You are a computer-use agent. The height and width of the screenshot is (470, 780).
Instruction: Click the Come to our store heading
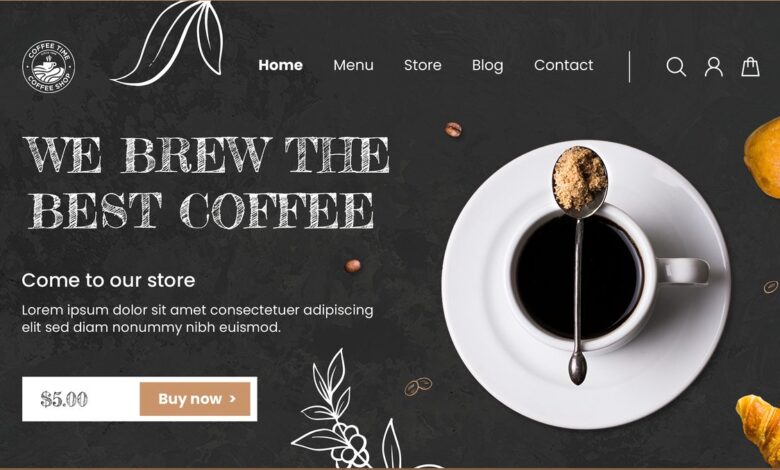[x=108, y=281]
